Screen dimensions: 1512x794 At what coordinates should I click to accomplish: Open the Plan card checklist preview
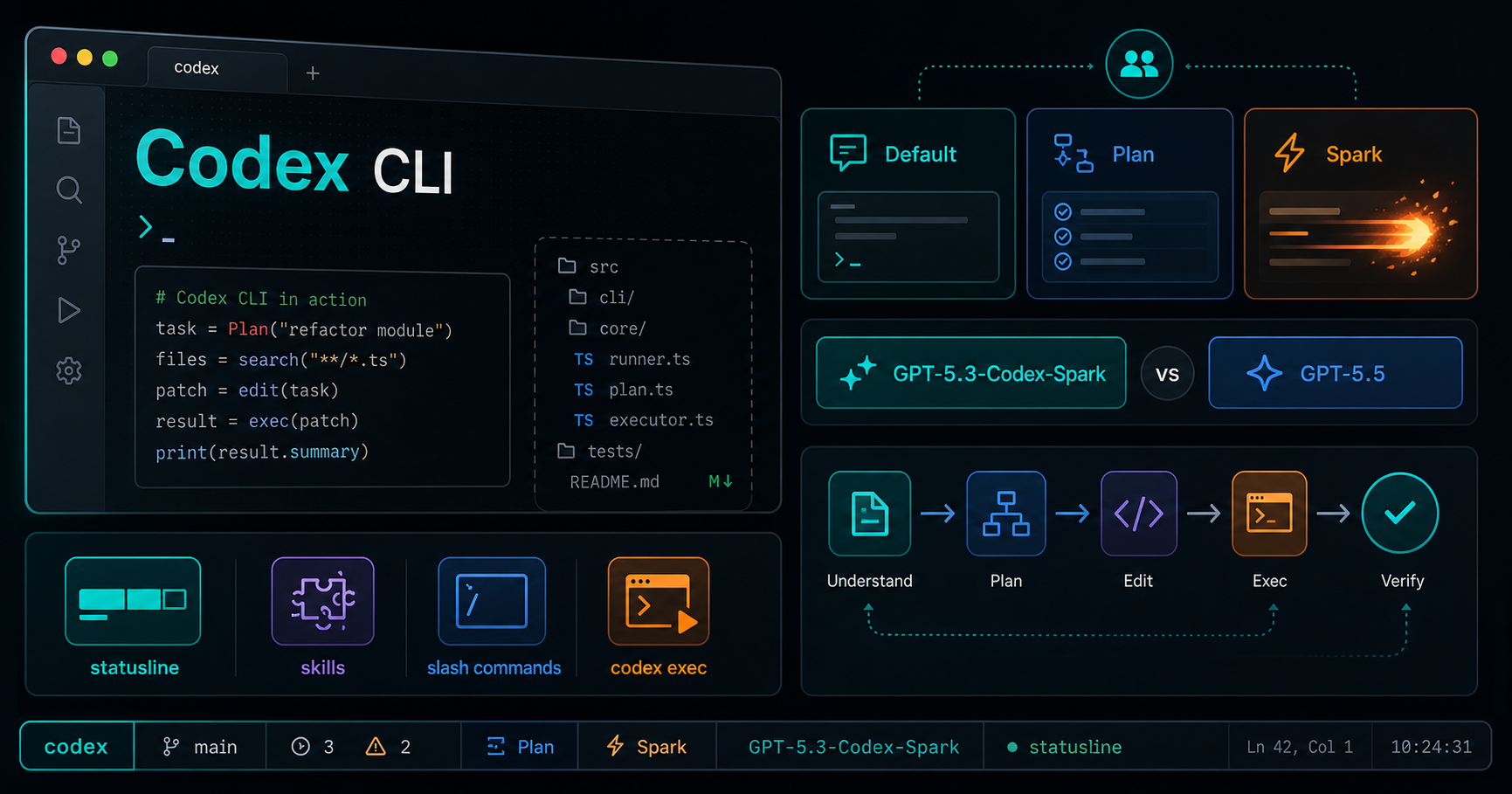[x=1129, y=237]
